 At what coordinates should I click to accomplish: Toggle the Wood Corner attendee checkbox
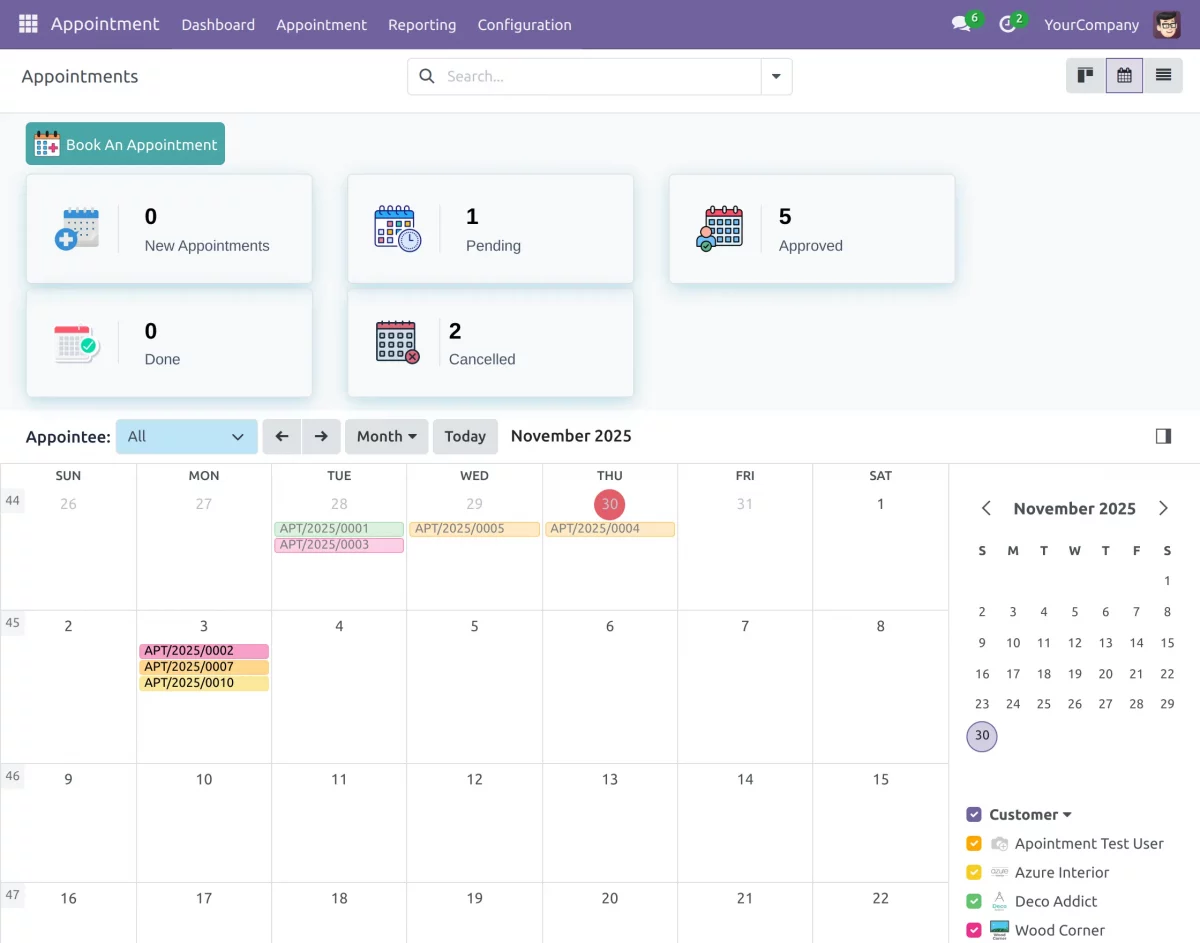point(973,930)
